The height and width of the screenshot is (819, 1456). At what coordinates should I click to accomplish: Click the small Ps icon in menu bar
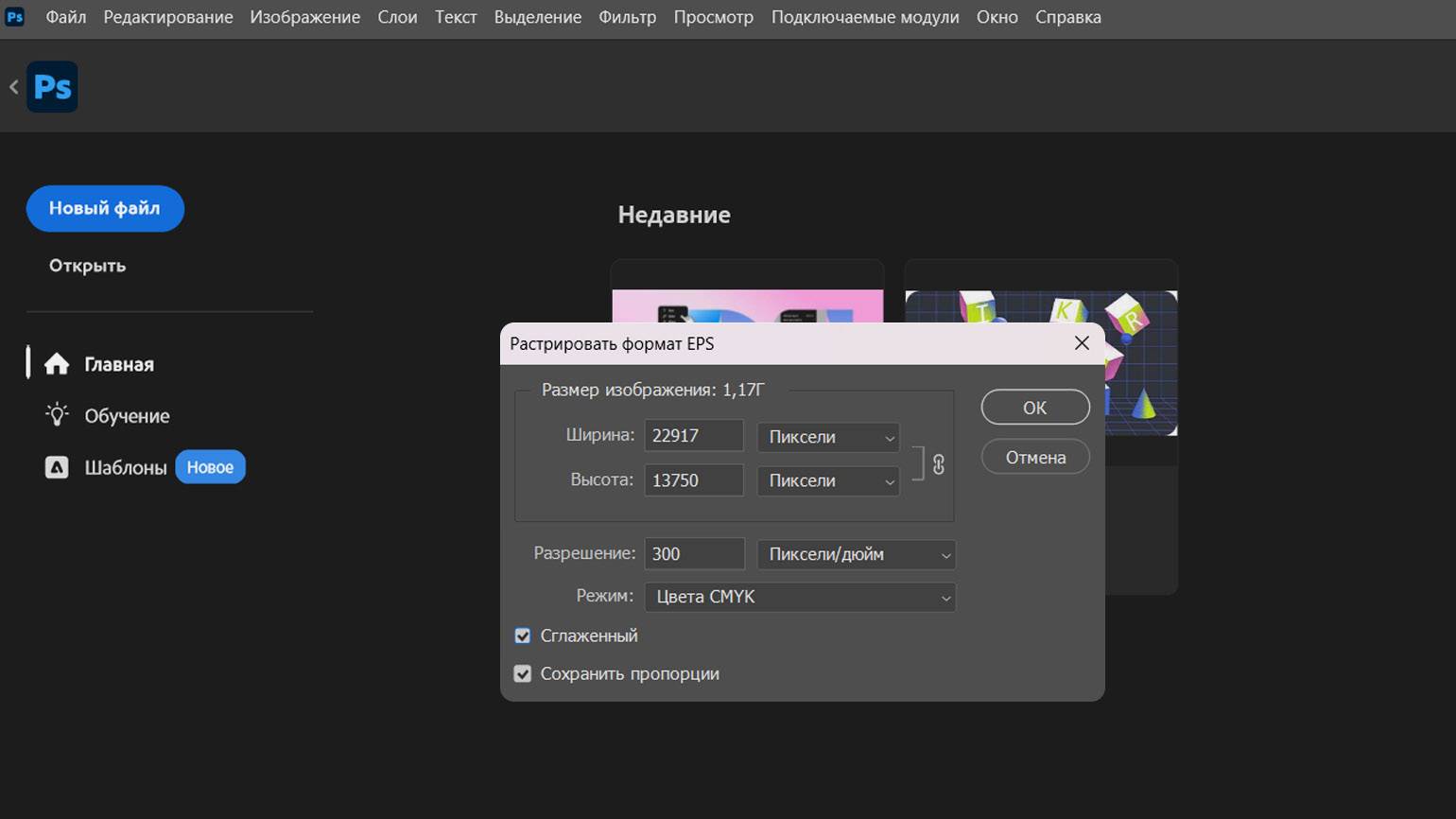pos(15,17)
